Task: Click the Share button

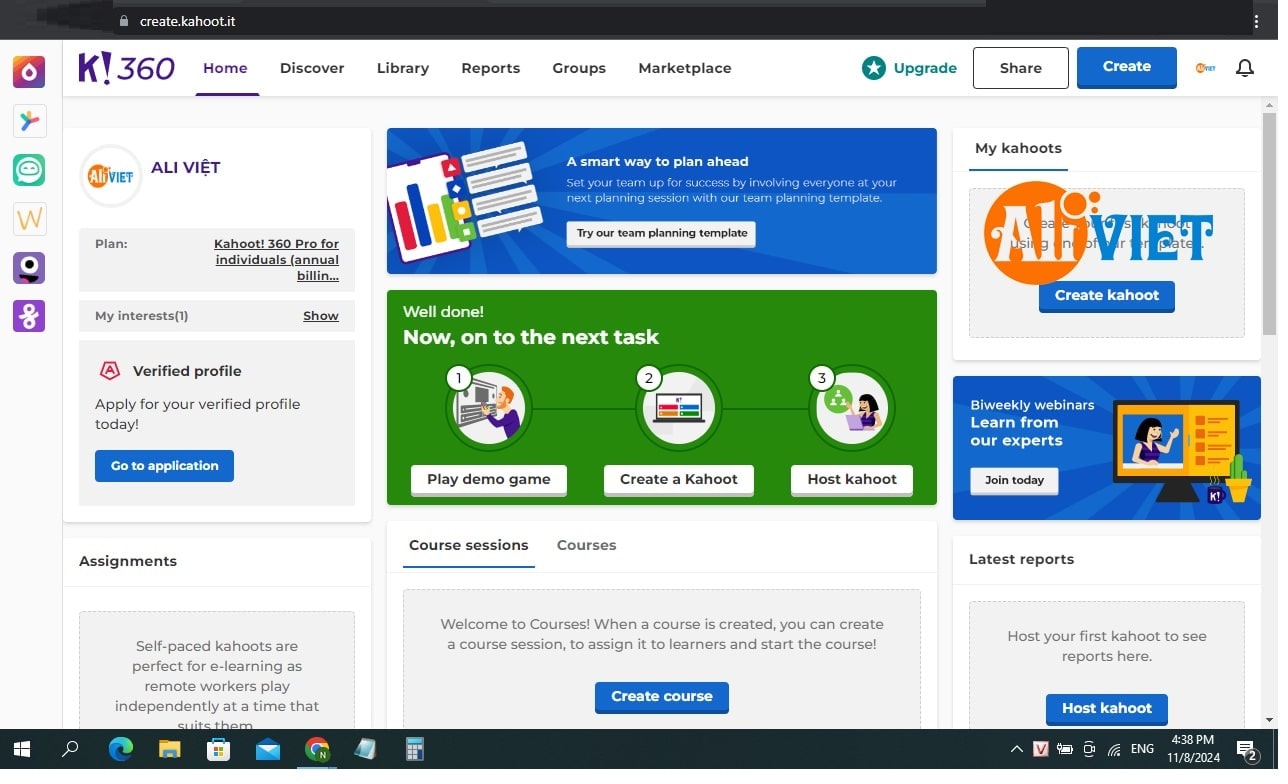Action: pyautogui.click(x=1021, y=68)
